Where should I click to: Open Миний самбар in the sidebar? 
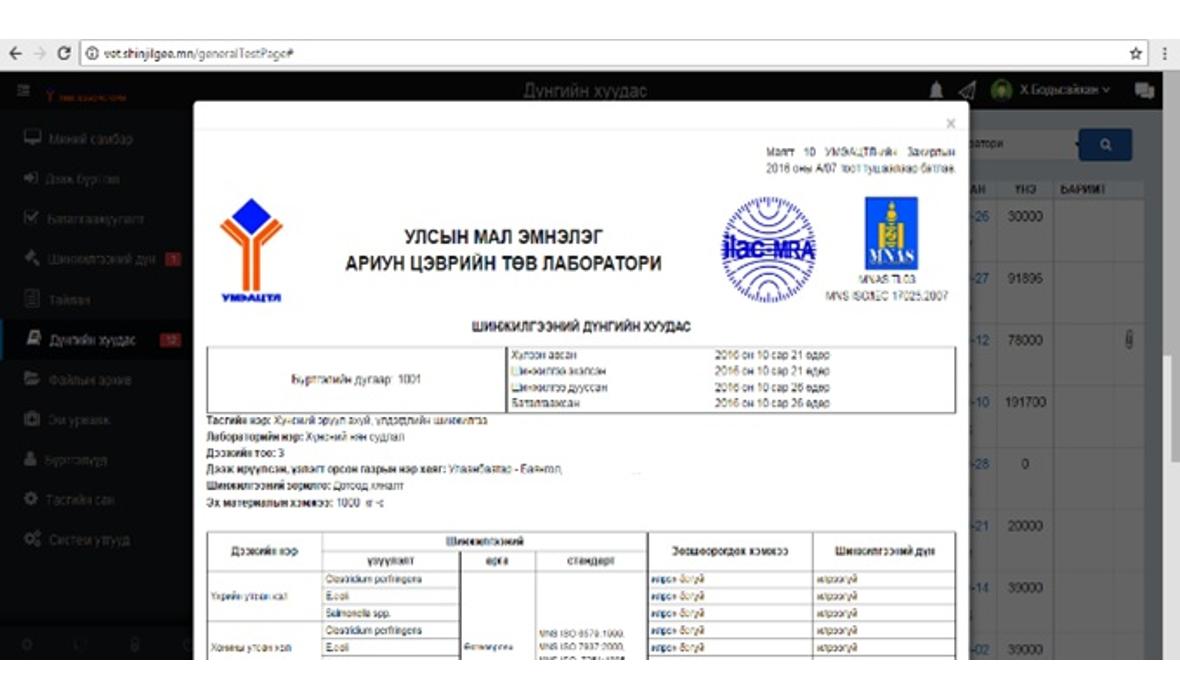point(79,138)
